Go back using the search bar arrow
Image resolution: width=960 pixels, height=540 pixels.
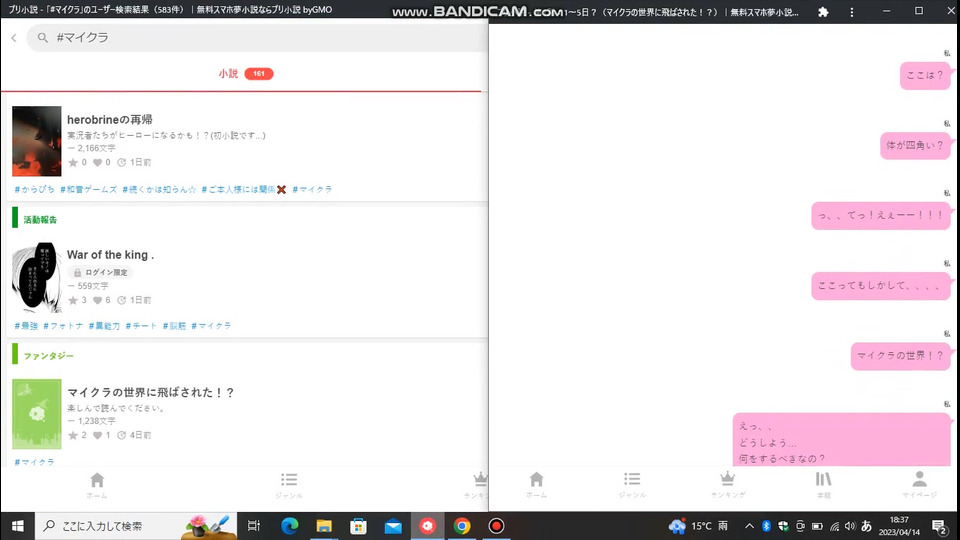click(x=14, y=38)
